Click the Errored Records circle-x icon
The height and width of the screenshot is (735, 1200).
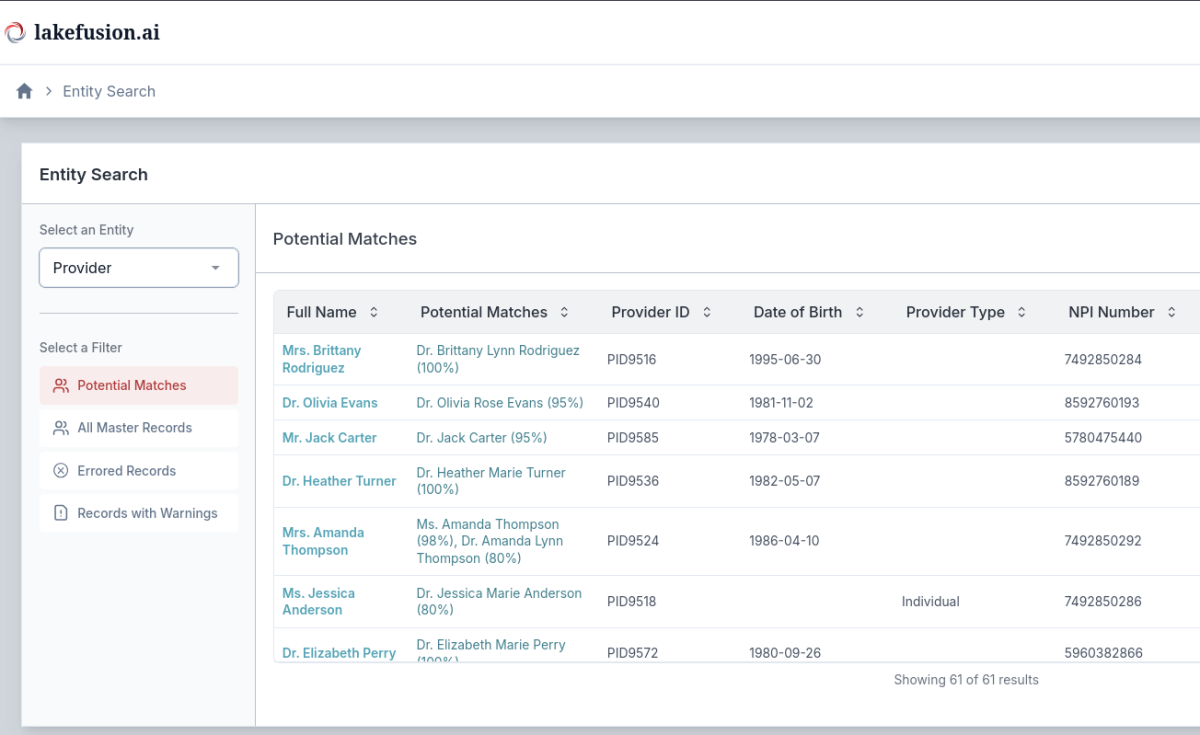pyautogui.click(x=61, y=471)
